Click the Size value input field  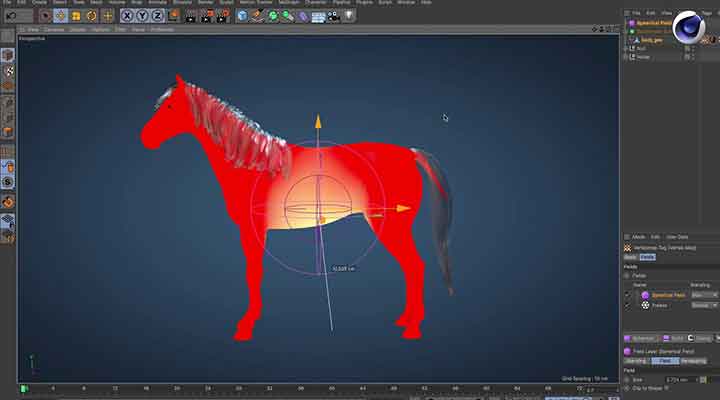(675, 378)
